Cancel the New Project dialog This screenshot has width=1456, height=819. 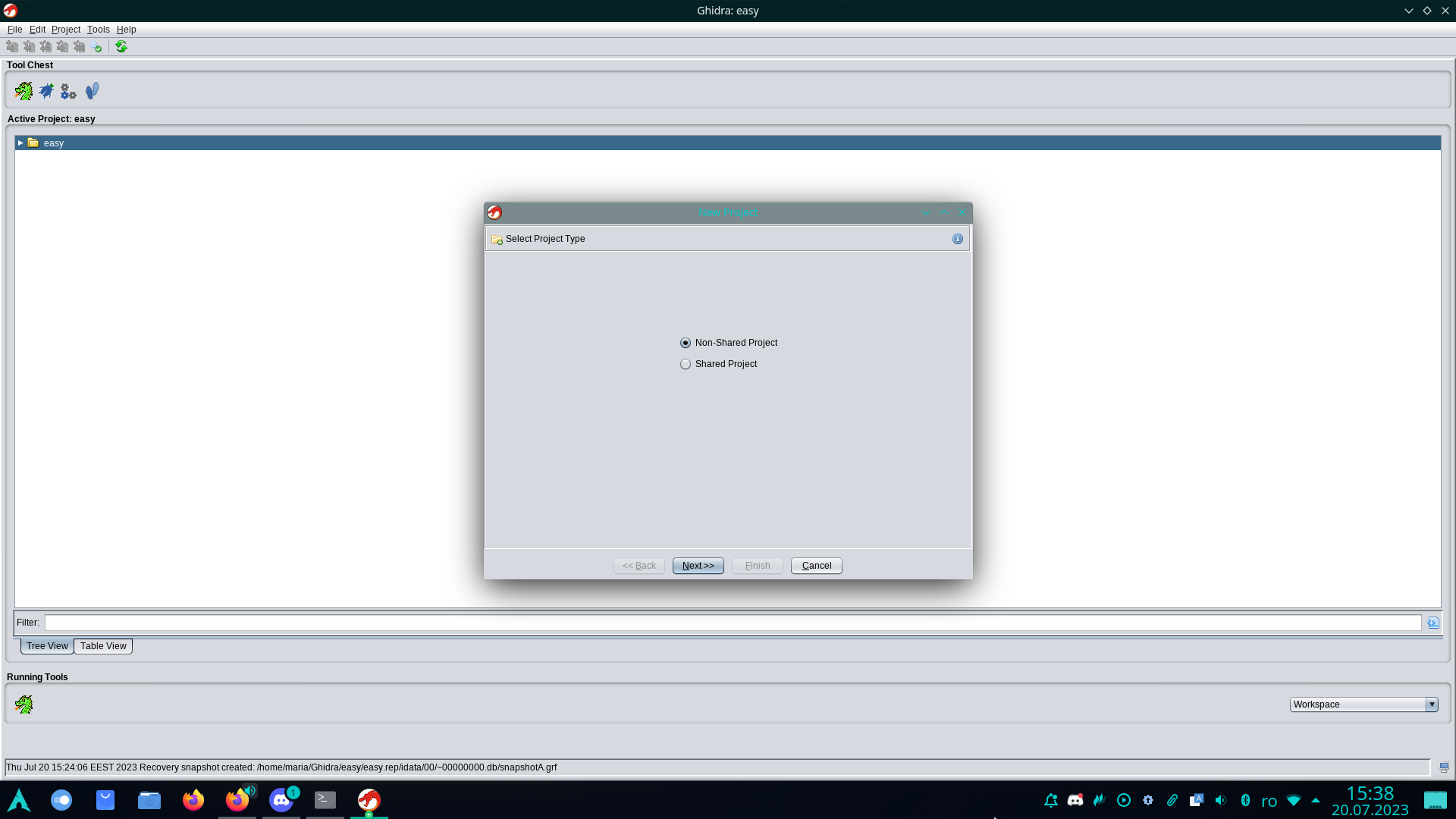816,566
